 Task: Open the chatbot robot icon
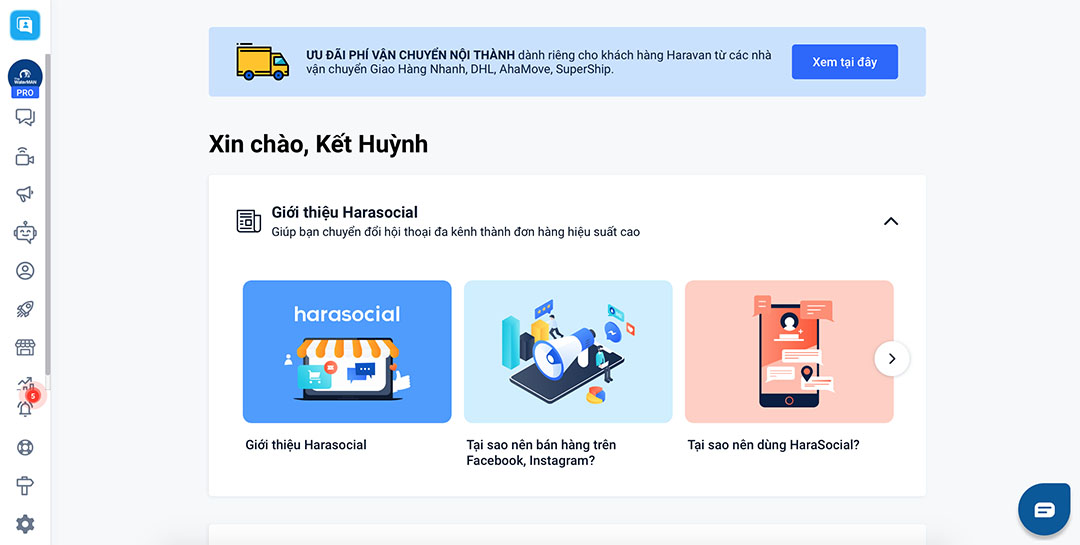pyautogui.click(x=25, y=232)
